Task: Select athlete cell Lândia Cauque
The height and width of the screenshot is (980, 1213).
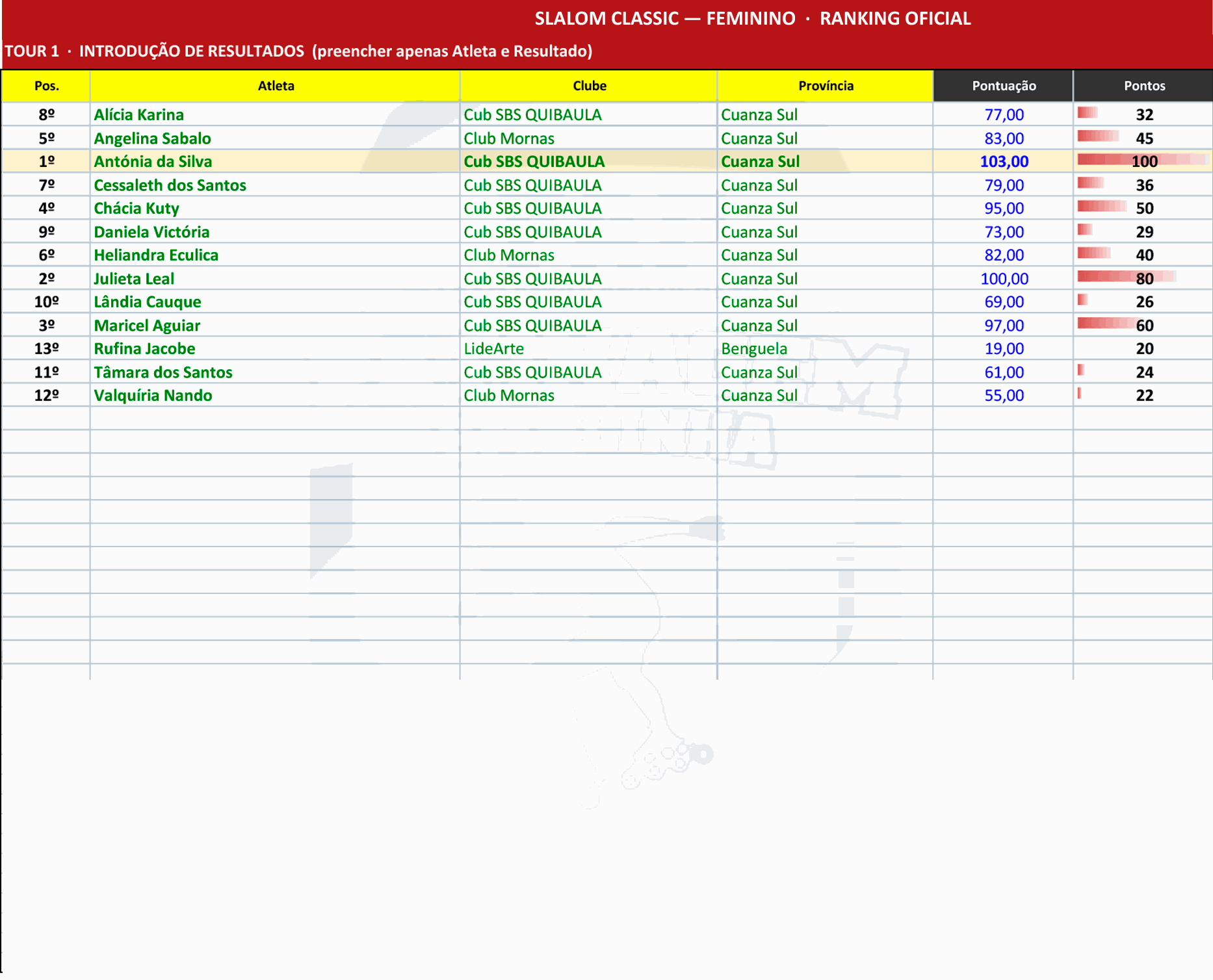Action: click(x=275, y=302)
